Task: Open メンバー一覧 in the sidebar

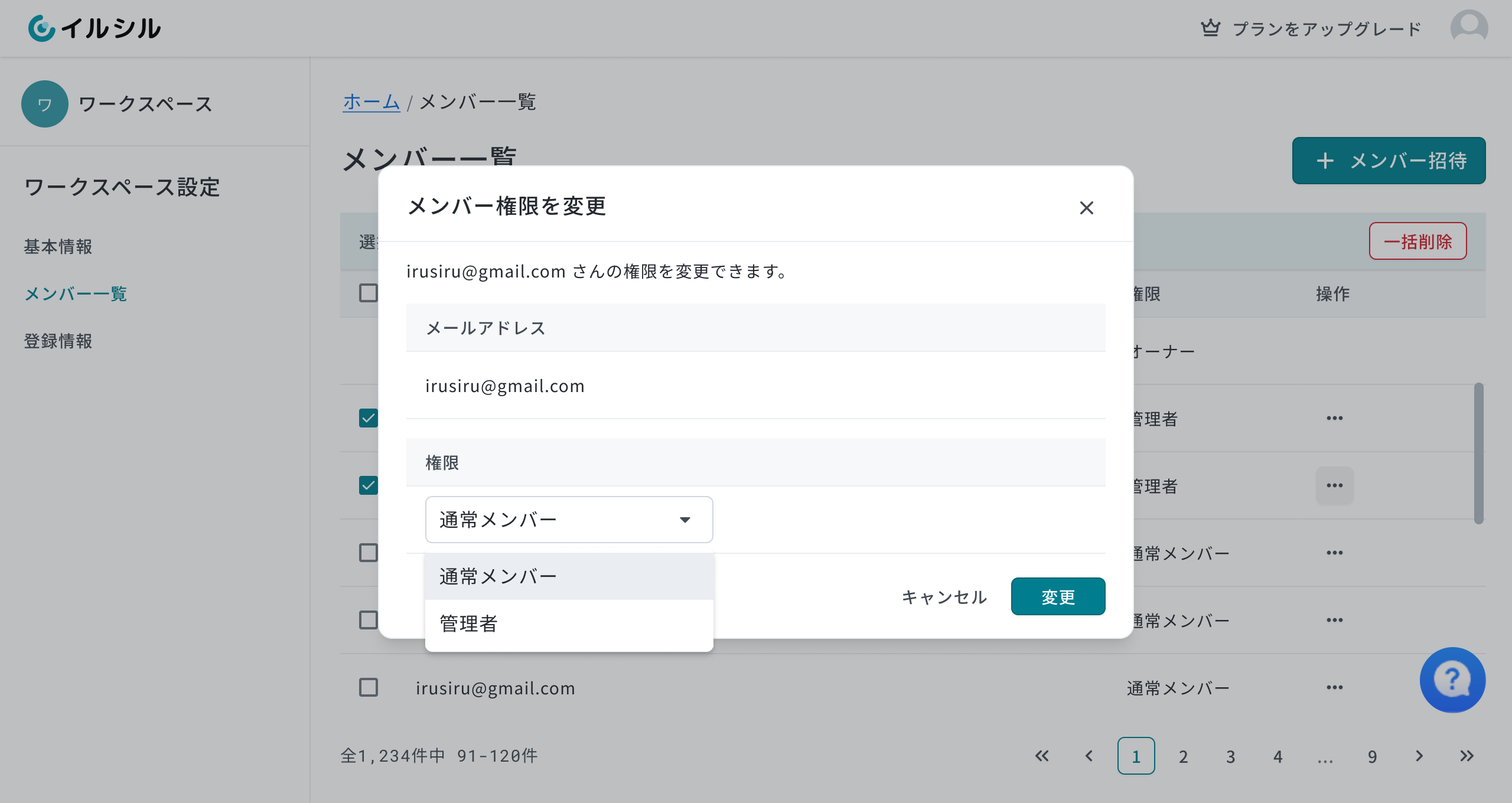Action: [76, 293]
